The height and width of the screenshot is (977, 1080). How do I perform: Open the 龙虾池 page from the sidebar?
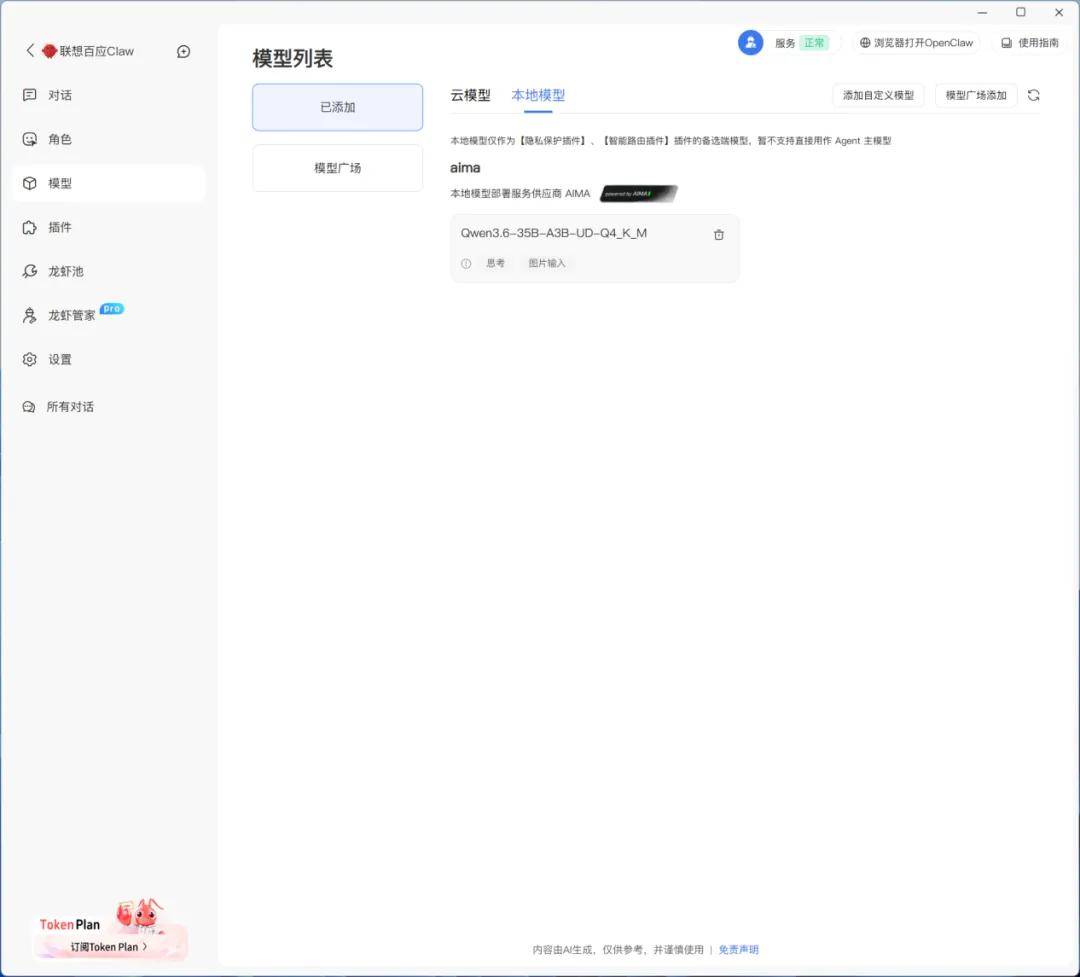(x=109, y=271)
